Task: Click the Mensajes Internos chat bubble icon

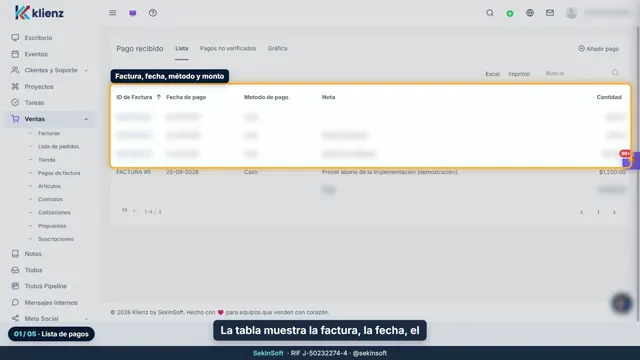Action: [x=15, y=302]
